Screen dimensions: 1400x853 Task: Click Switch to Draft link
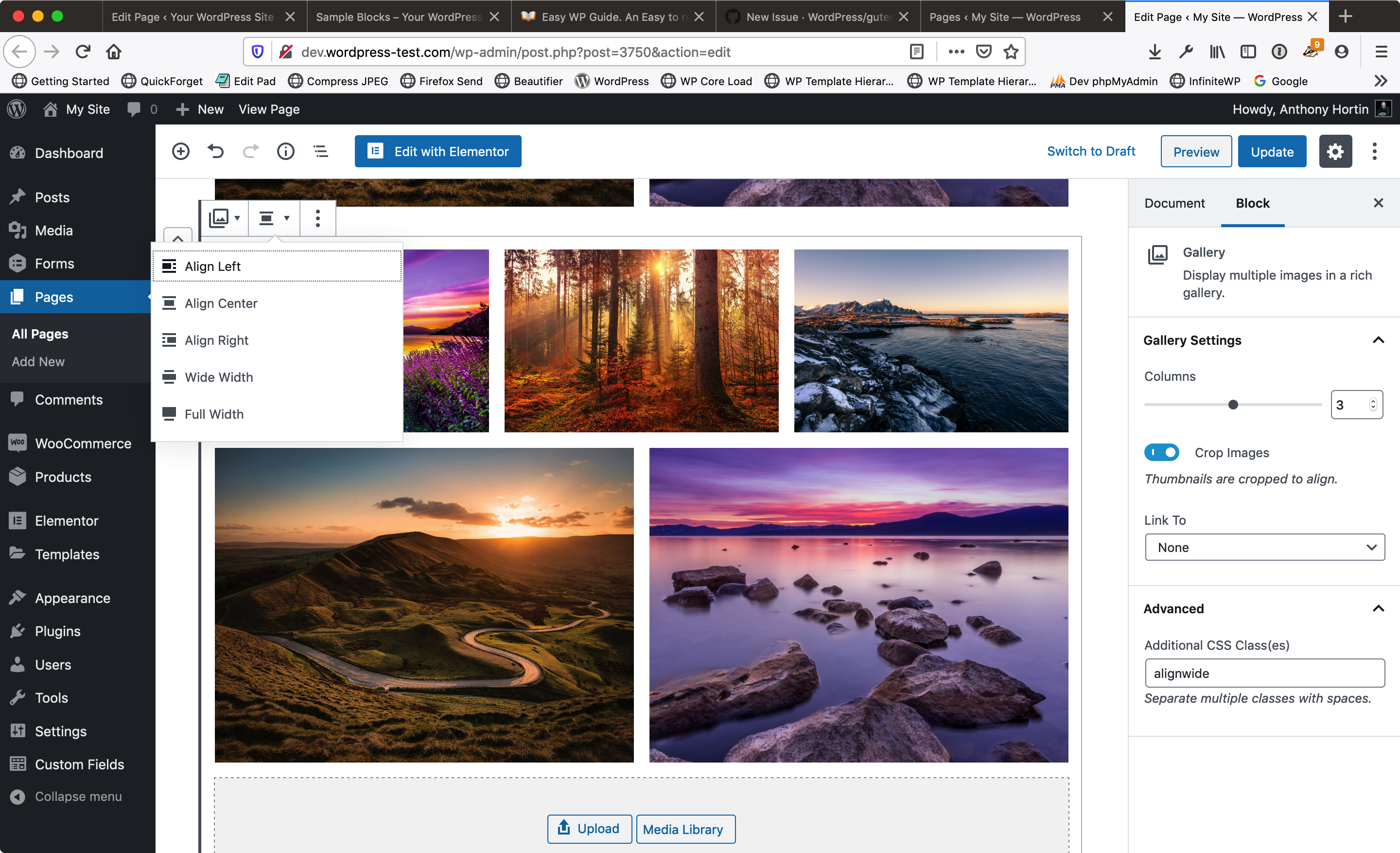(1091, 151)
